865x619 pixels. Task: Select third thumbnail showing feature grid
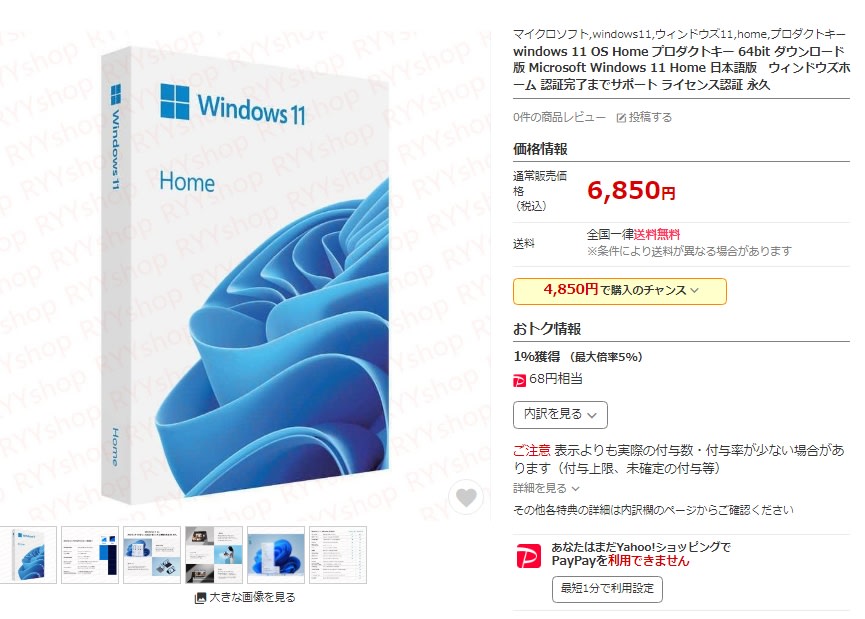pos(152,554)
